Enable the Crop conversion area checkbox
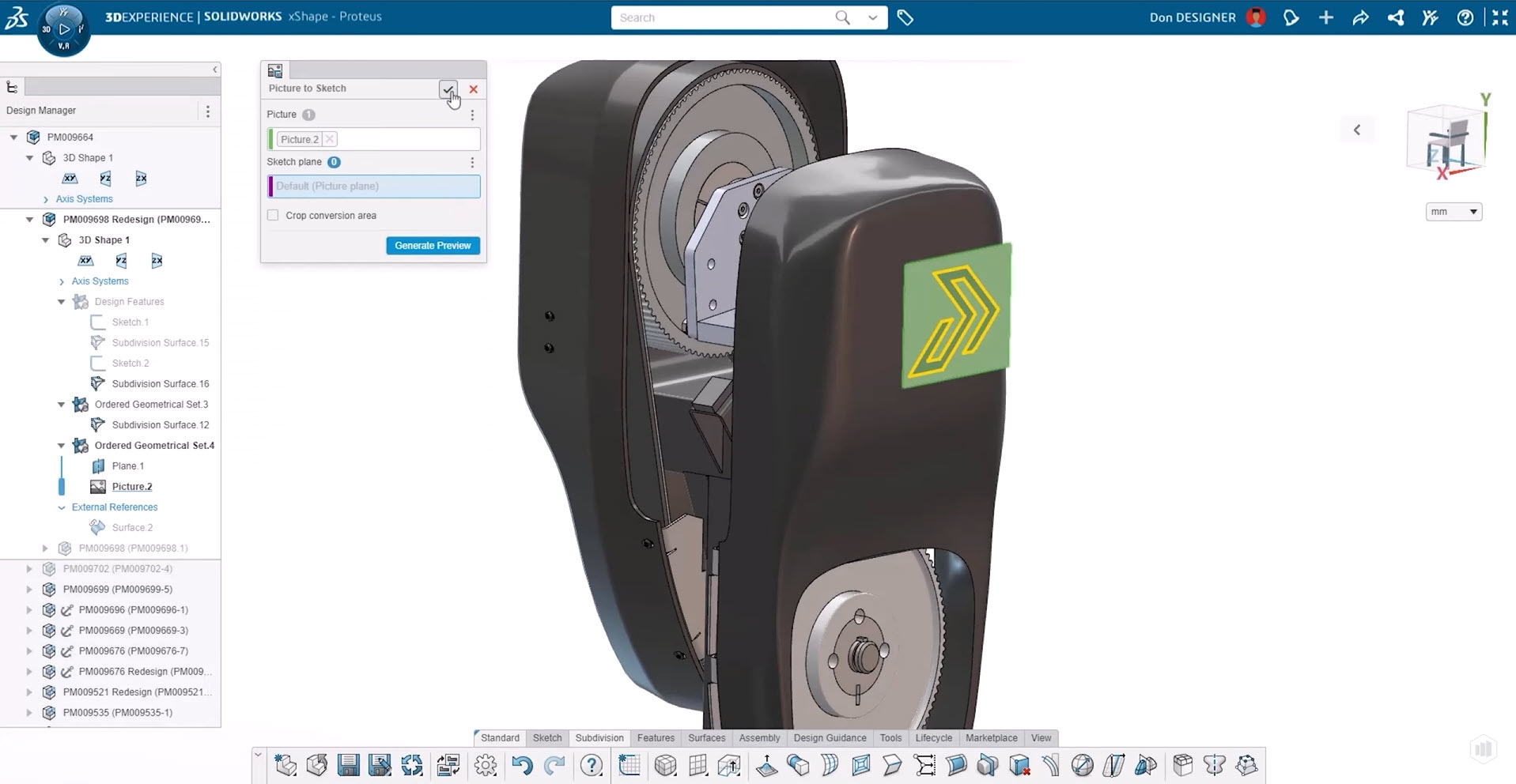Image resolution: width=1516 pixels, height=784 pixels. click(x=273, y=216)
